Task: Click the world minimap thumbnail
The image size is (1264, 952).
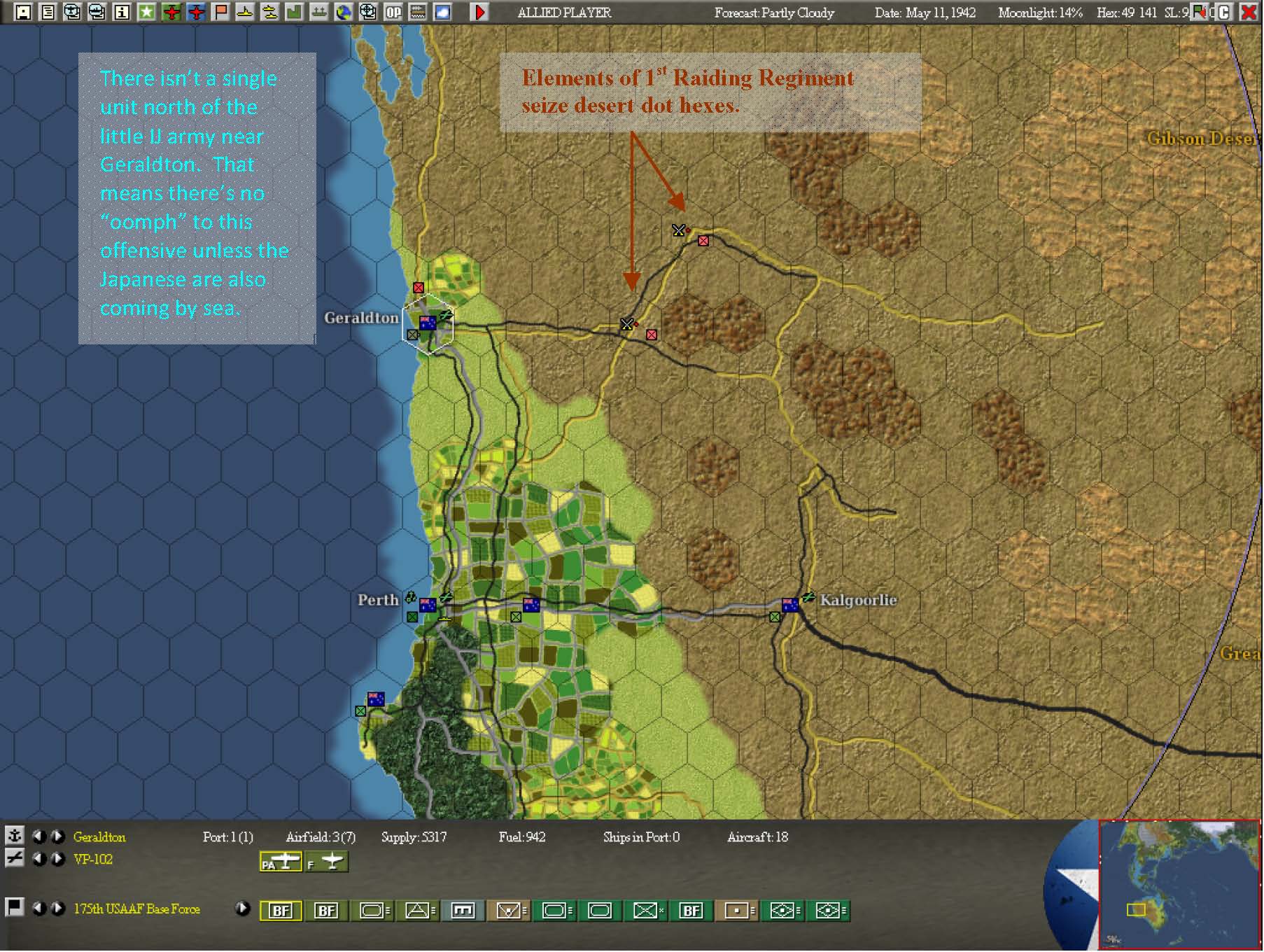Action: coord(1179,884)
